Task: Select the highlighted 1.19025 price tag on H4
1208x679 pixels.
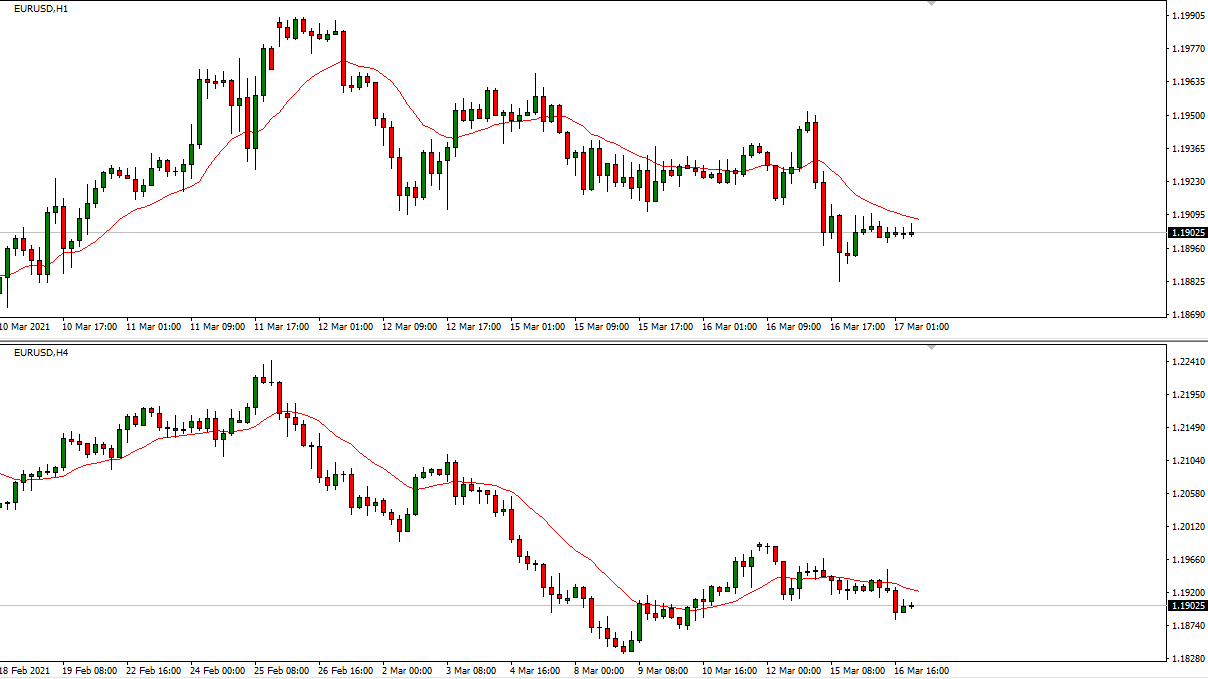Action: tap(1188, 604)
